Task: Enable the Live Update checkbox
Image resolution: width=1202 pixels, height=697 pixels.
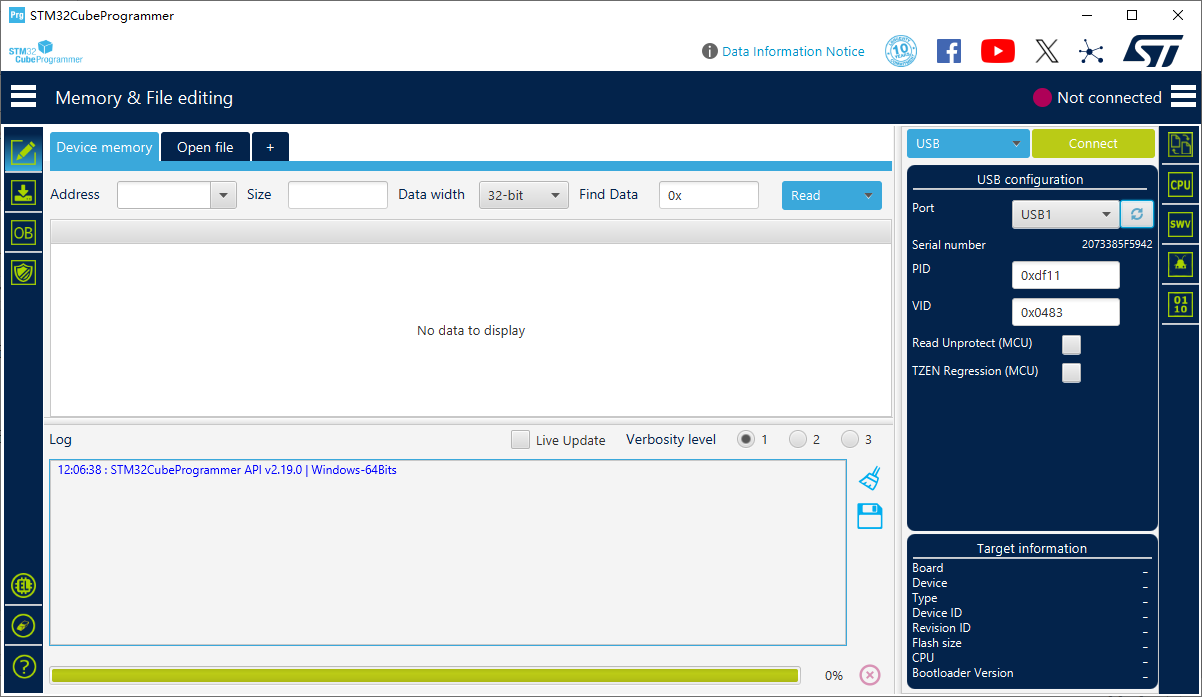Action: (x=520, y=440)
